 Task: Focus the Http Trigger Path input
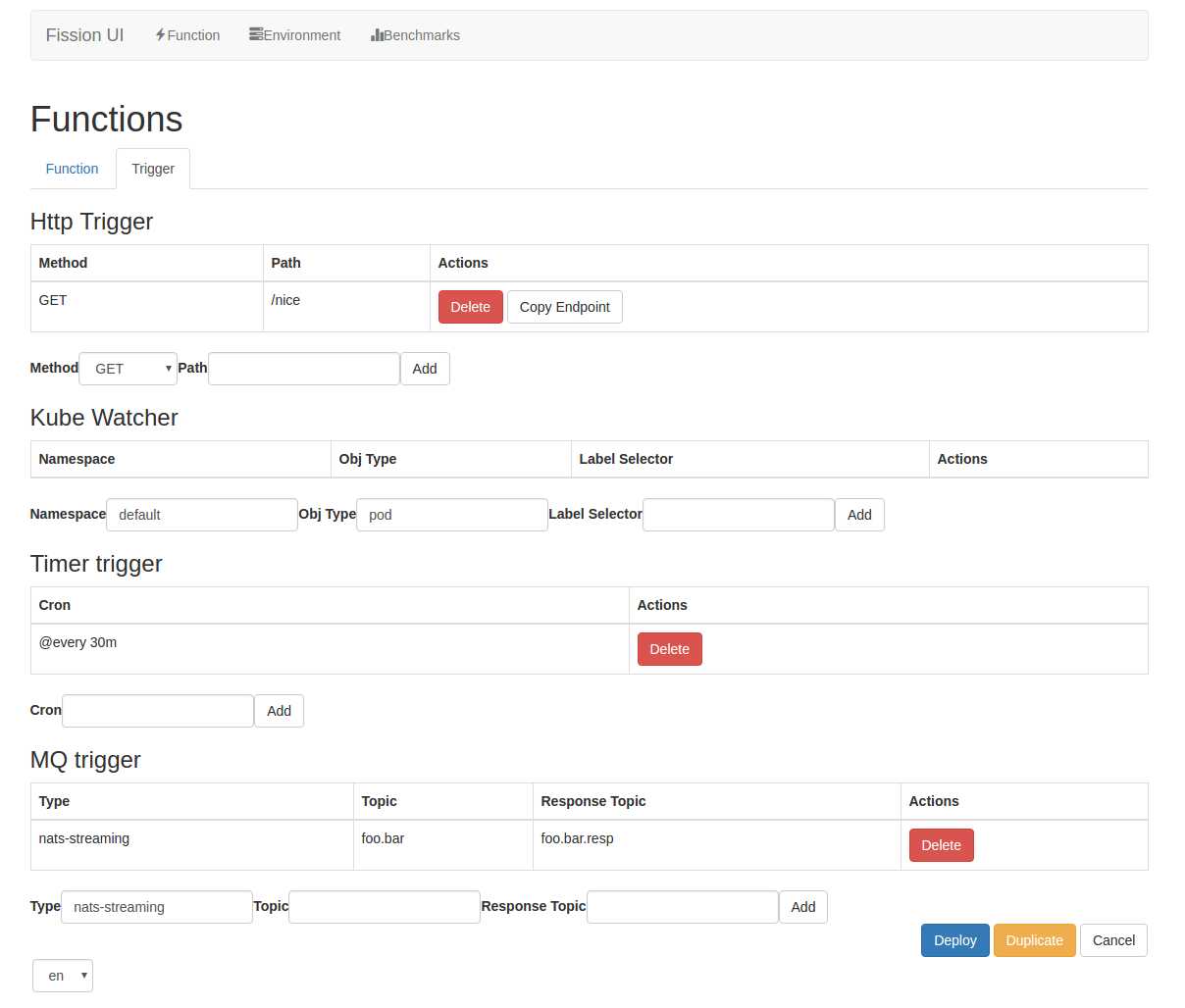point(304,369)
